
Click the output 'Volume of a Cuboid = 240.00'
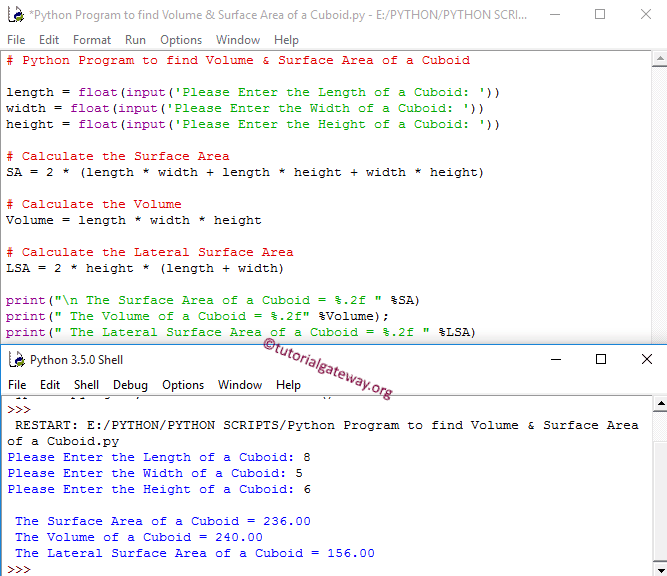point(139,537)
